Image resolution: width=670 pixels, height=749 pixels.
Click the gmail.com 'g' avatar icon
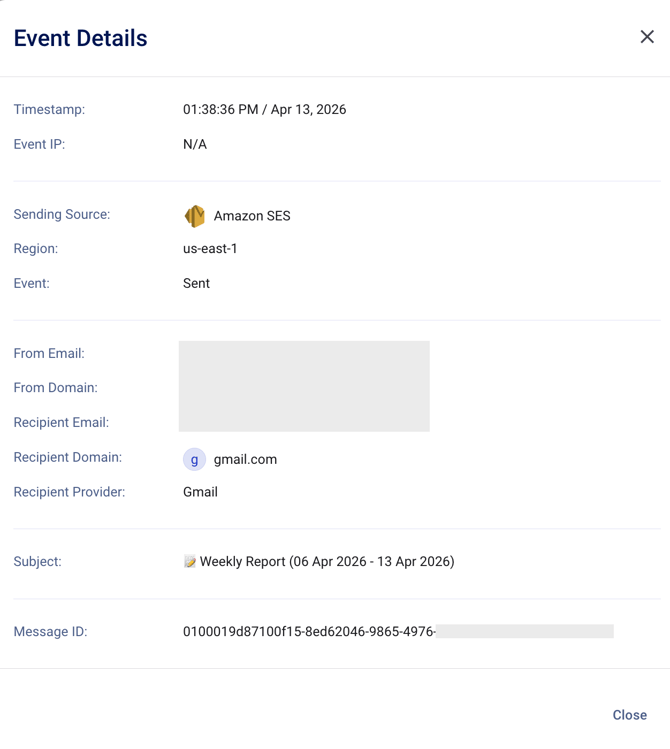click(194, 459)
